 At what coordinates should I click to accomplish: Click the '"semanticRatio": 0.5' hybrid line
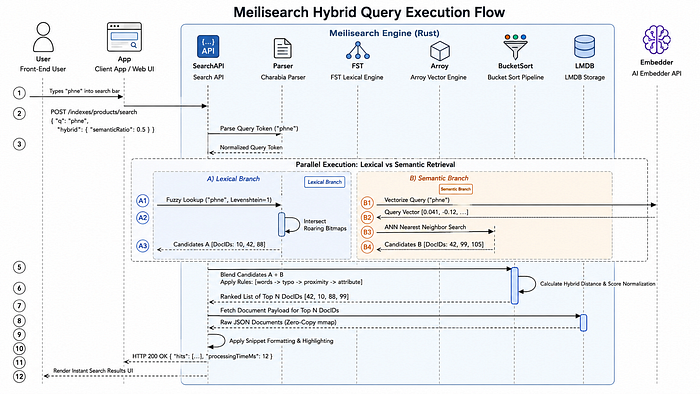106,129
